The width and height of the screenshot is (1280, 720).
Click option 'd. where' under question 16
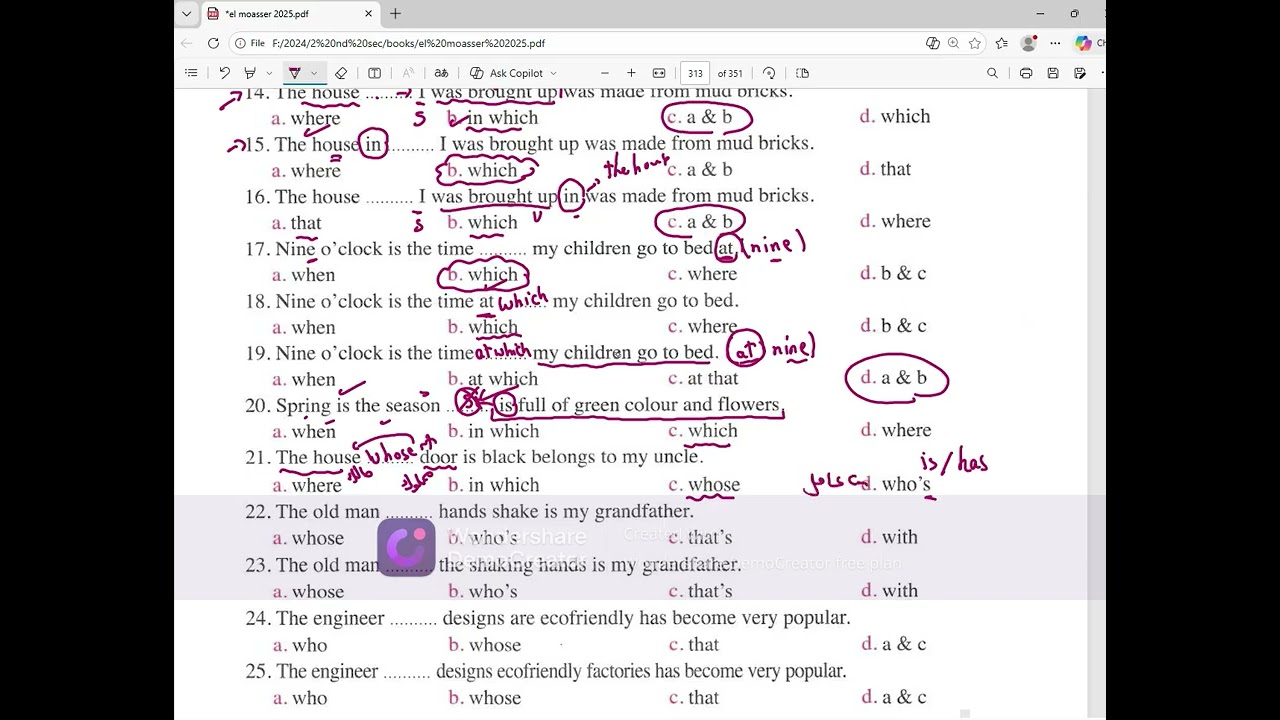coord(895,221)
